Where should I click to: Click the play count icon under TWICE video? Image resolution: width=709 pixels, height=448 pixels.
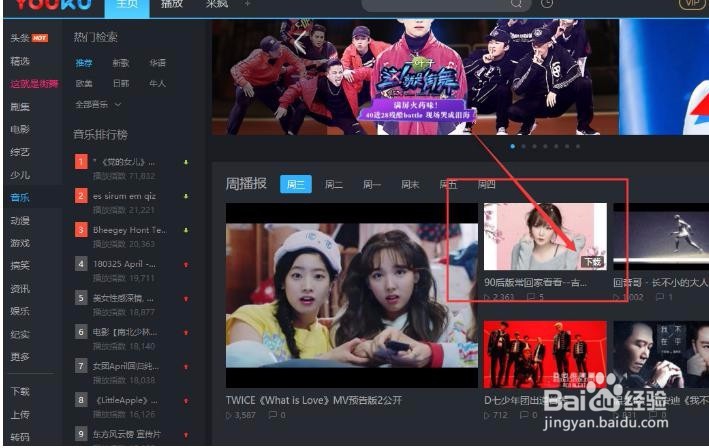[229, 415]
